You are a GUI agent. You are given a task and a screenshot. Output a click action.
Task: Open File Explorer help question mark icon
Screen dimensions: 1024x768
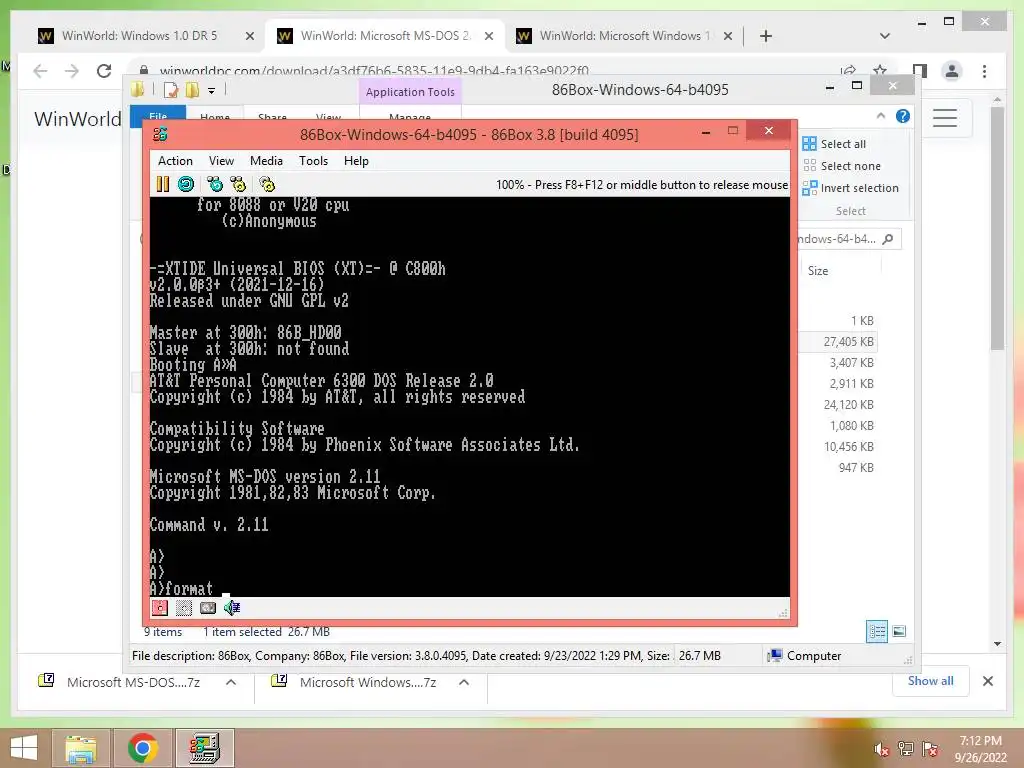[903, 116]
